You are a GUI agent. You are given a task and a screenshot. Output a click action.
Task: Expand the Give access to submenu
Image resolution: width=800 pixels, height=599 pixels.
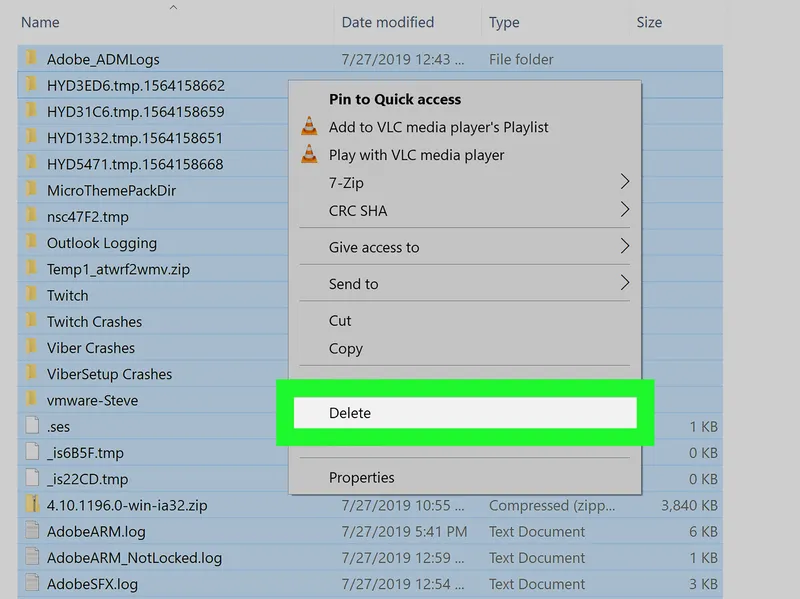point(465,247)
